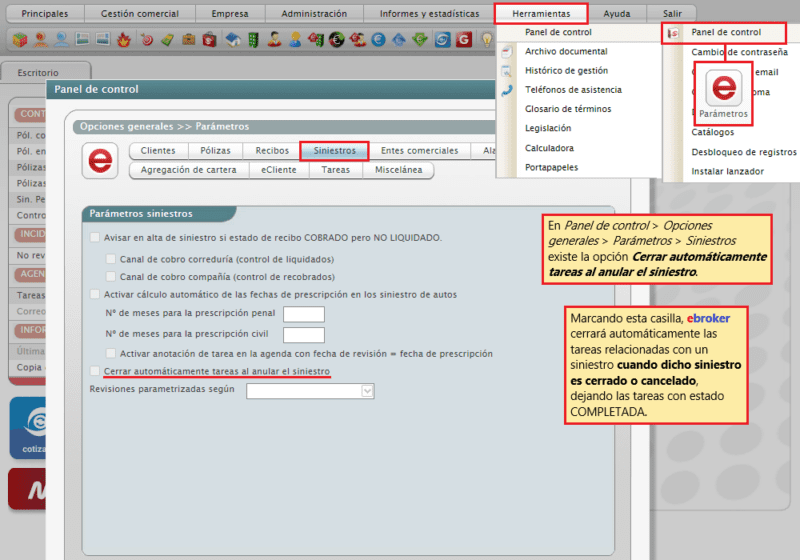The width and height of the screenshot is (800, 560).
Task: Click the man in suit icon
Action: (x=274, y=39)
